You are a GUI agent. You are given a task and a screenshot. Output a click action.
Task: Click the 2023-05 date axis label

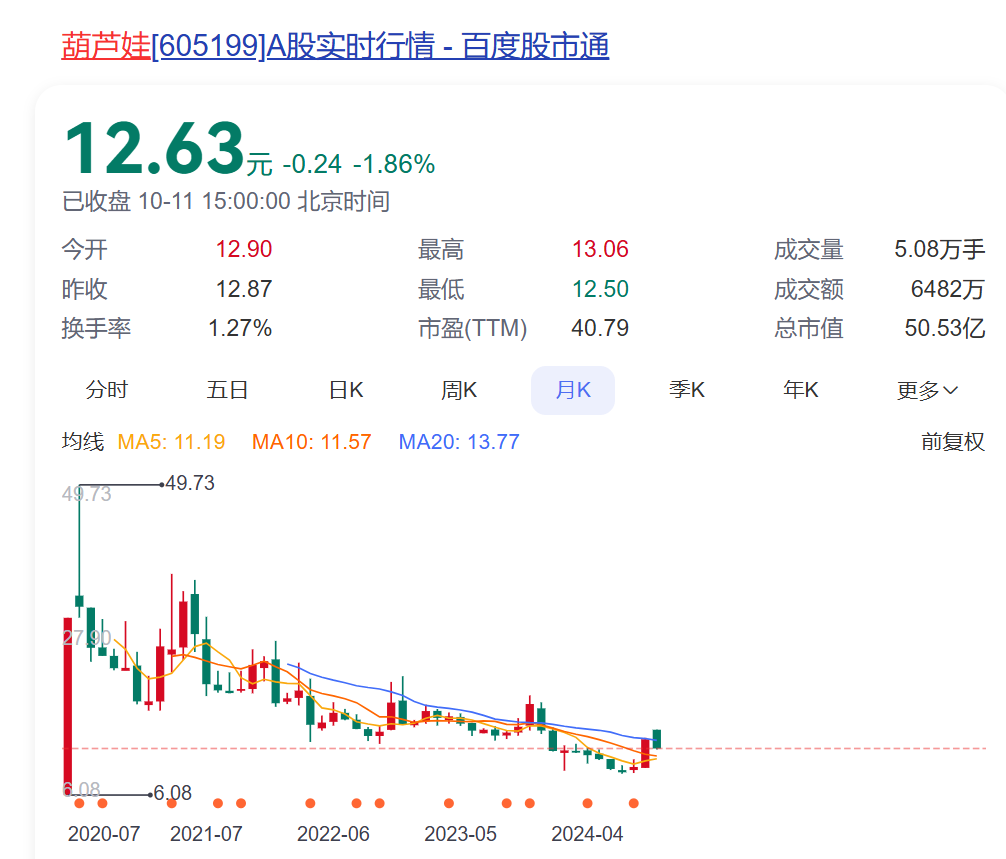tap(460, 833)
